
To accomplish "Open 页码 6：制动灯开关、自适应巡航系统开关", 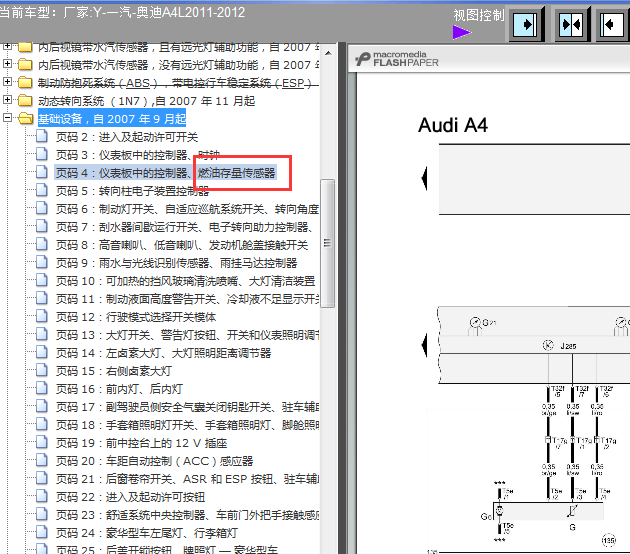I will click(x=187, y=209).
